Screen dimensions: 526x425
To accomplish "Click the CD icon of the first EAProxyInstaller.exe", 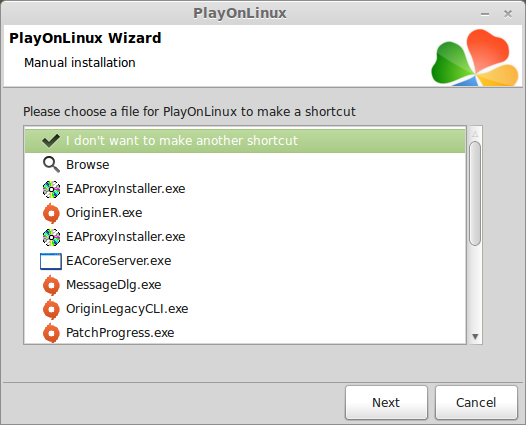I will point(51,189).
